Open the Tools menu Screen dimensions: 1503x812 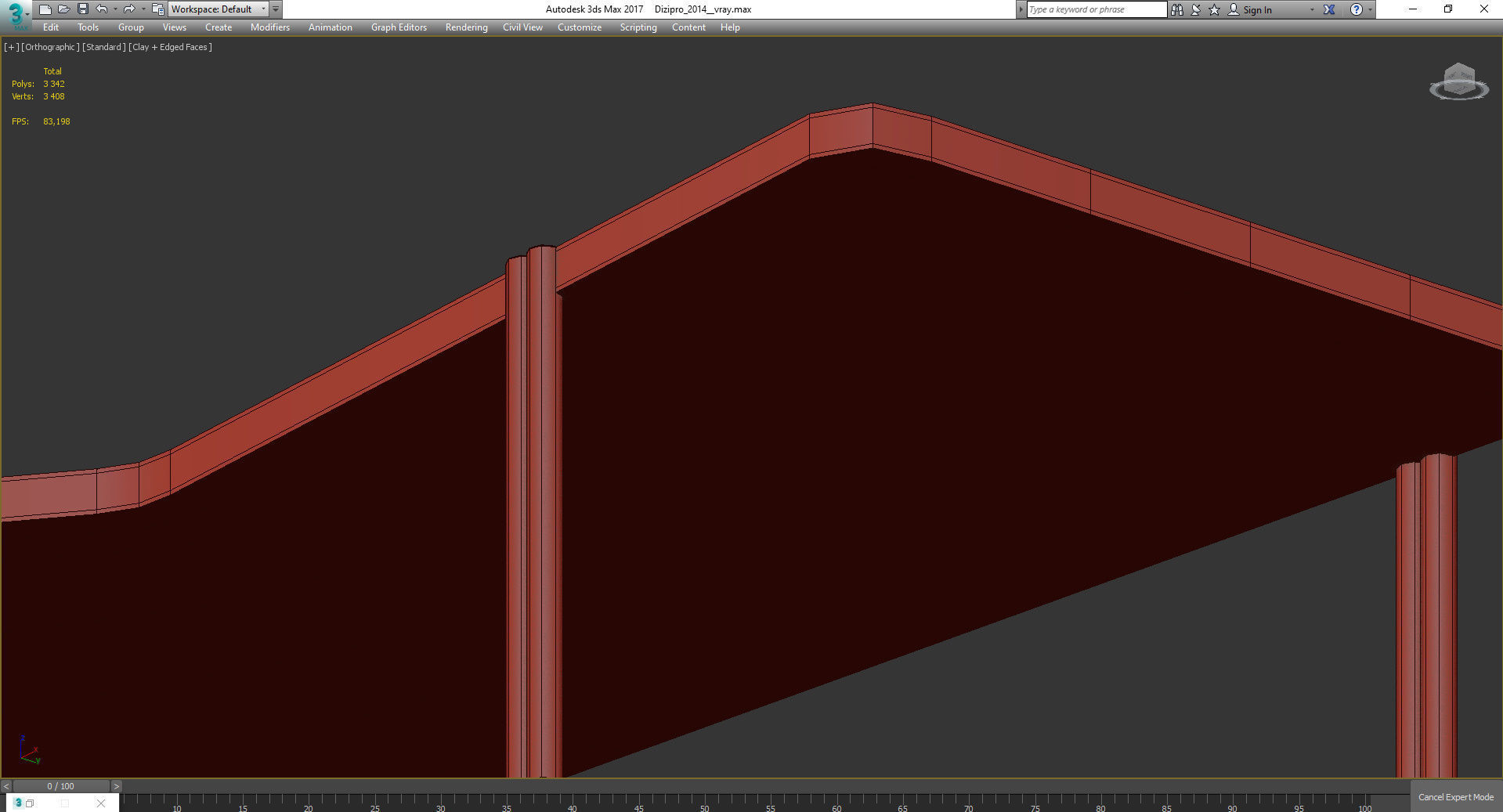(x=88, y=27)
